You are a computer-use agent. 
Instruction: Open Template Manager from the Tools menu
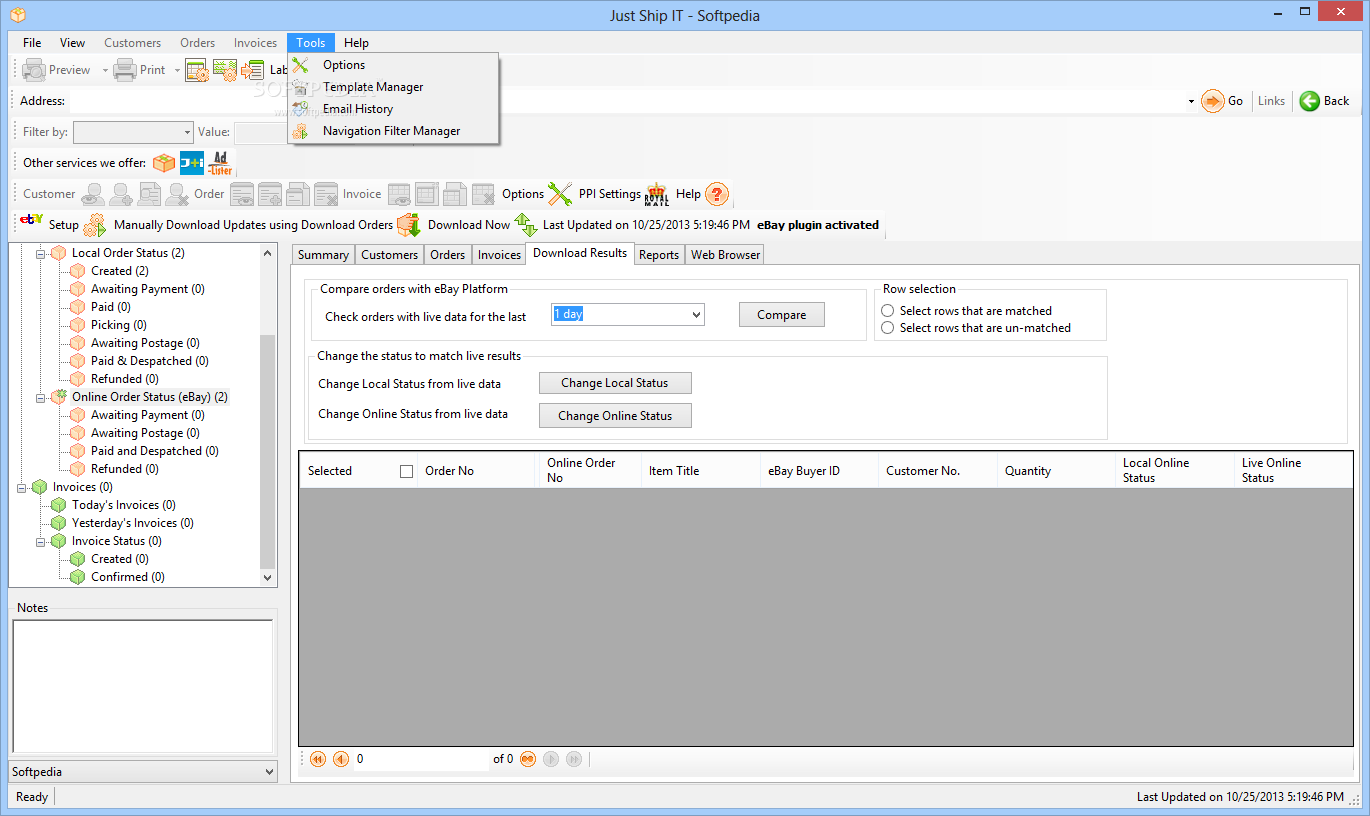(393, 87)
